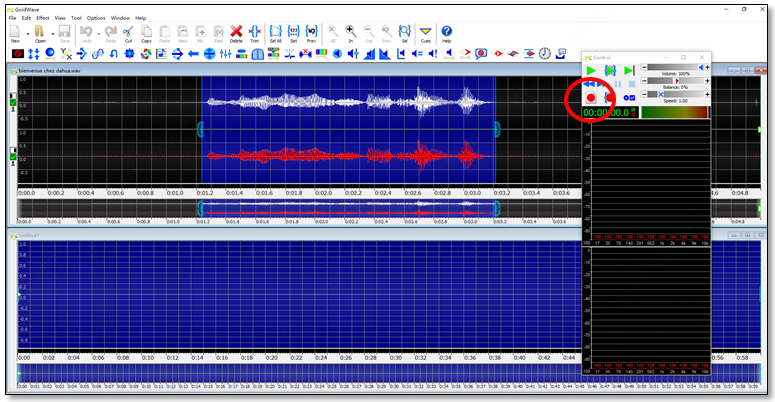
Task: Click the speech bubble icon after the clock
Action: click(561, 53)
